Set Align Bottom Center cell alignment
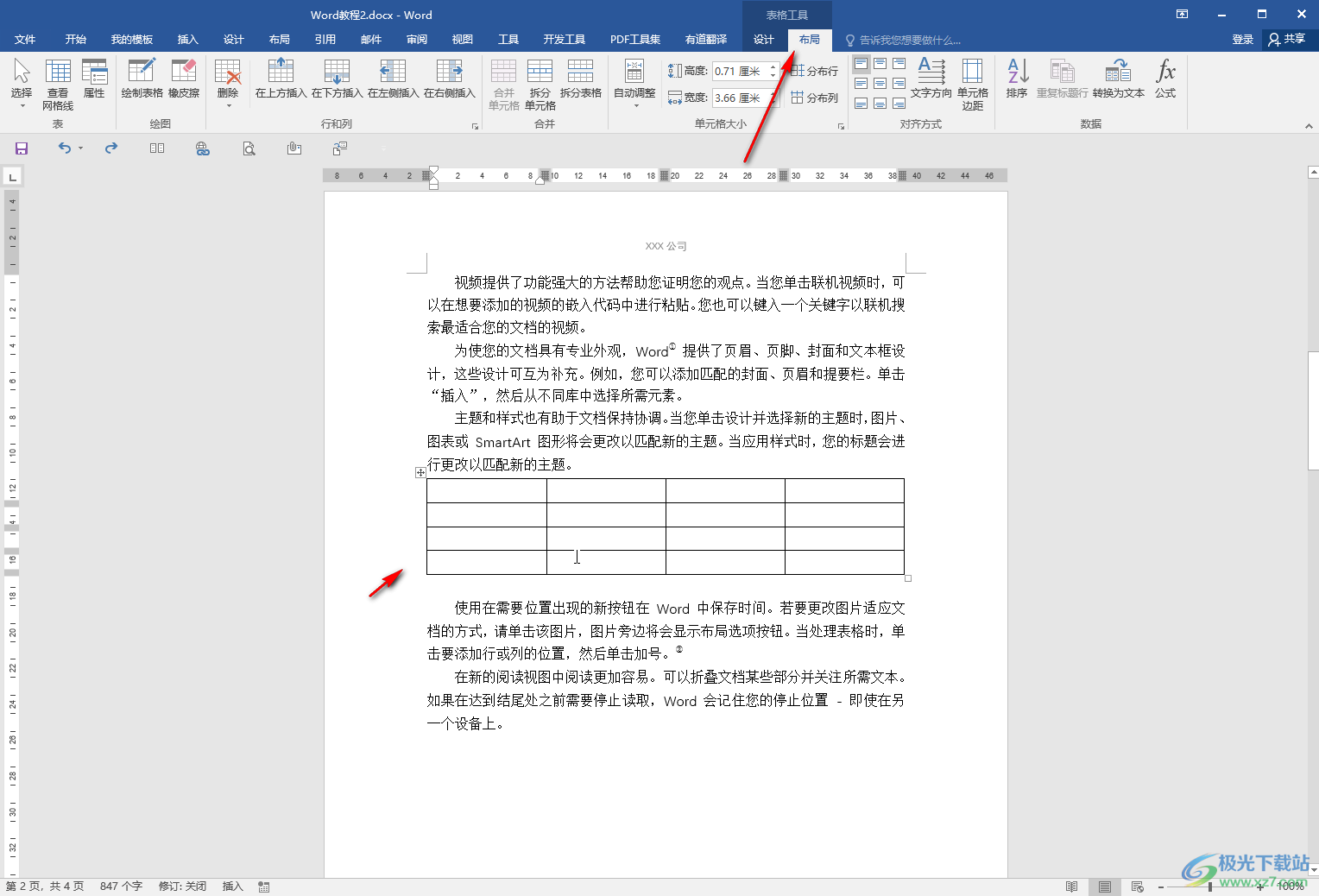Screen dimensions: 1319x896 pyautogui.click(x=880, y=104)
